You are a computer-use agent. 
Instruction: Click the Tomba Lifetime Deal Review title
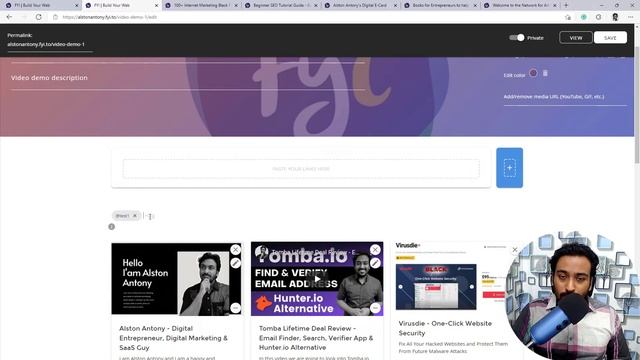point(316,338)
